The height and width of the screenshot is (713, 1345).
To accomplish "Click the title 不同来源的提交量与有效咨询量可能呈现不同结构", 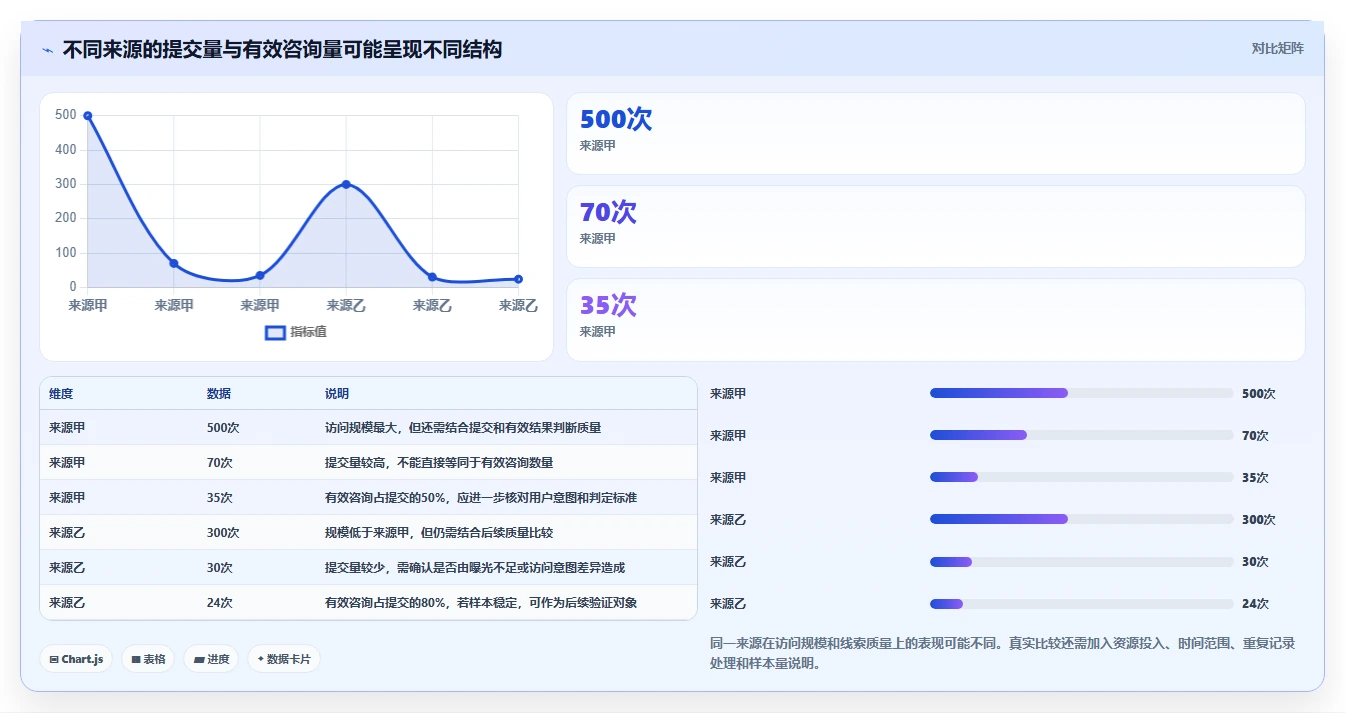I will (x=282, y=49).
